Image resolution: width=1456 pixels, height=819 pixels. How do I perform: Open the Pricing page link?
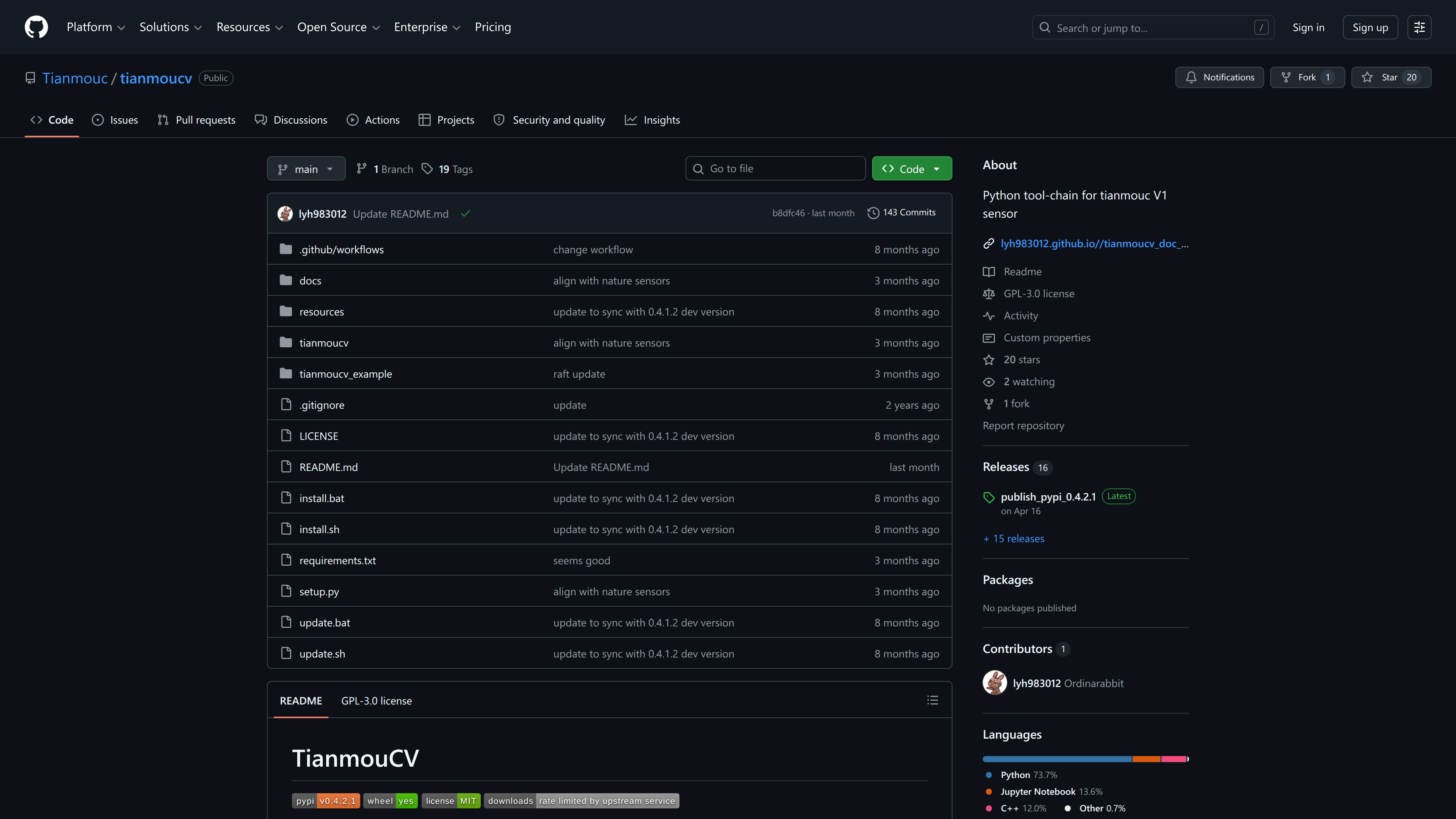[492, 27]
